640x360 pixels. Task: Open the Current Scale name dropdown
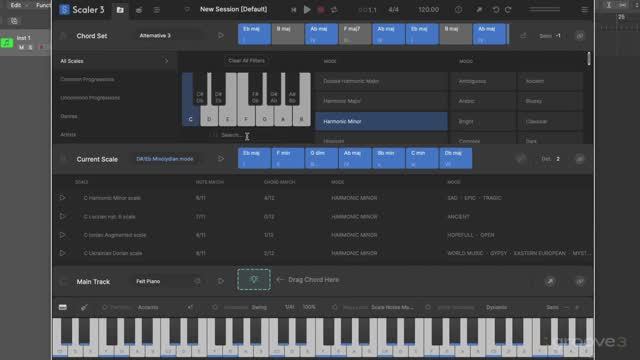pyautogui.click(x=165, y=159)
